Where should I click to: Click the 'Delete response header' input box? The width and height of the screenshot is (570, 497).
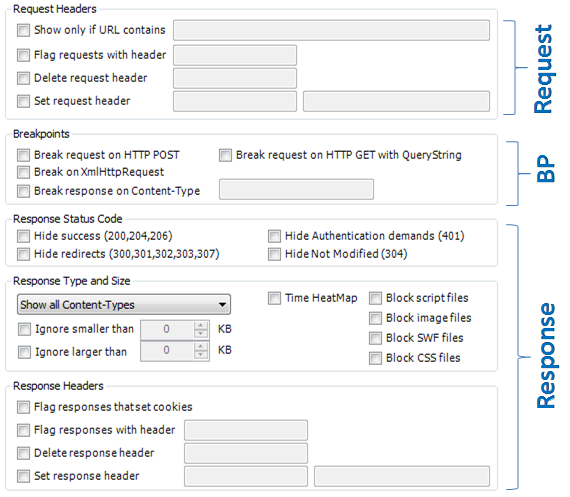tap(246, 453)
